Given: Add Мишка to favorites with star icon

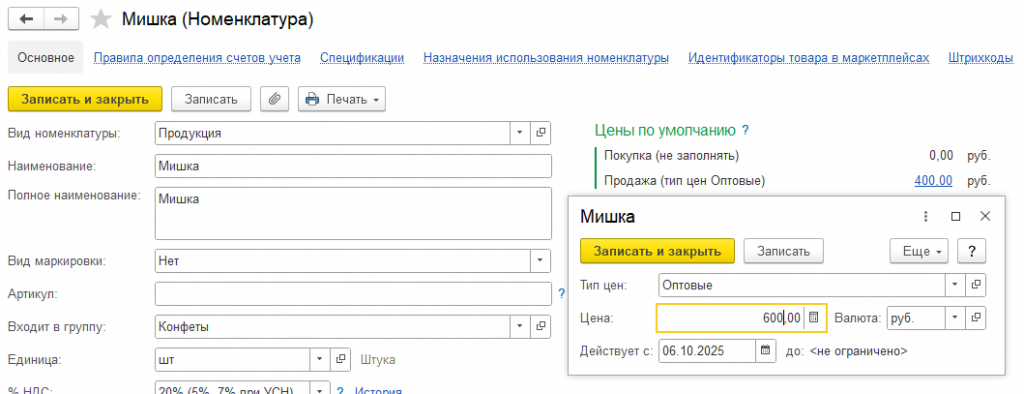Looking at the screenshot, I should [x=101, y=20].
